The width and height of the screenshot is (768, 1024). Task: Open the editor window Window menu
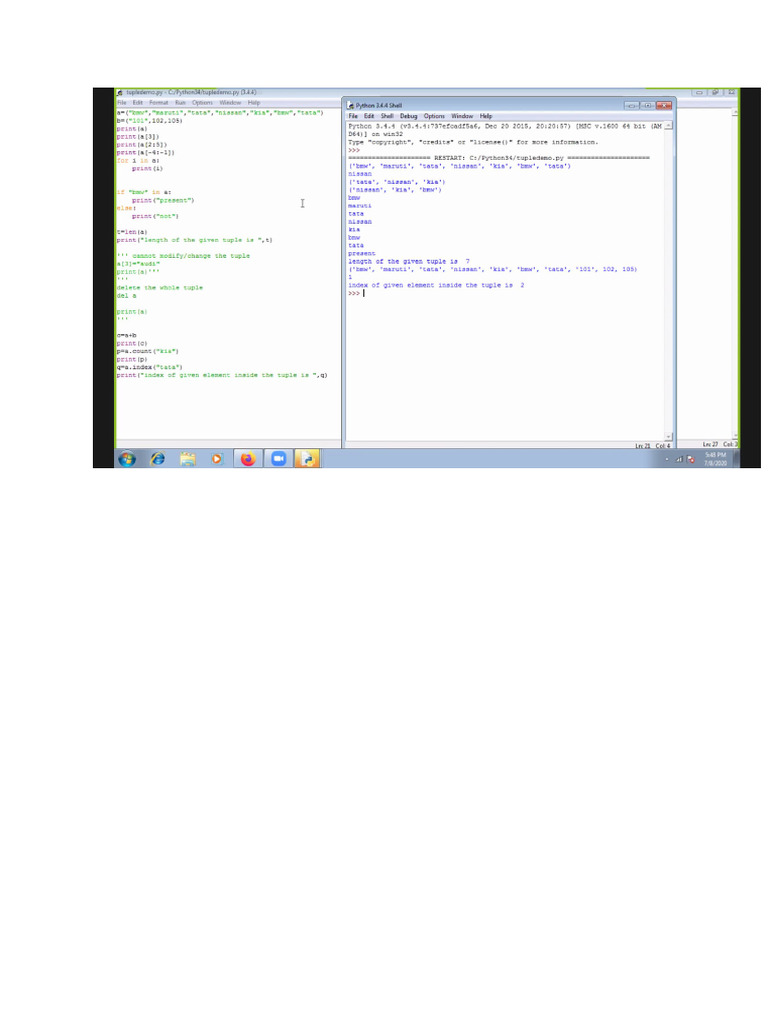pyautogui.click(x=230, y=103)
